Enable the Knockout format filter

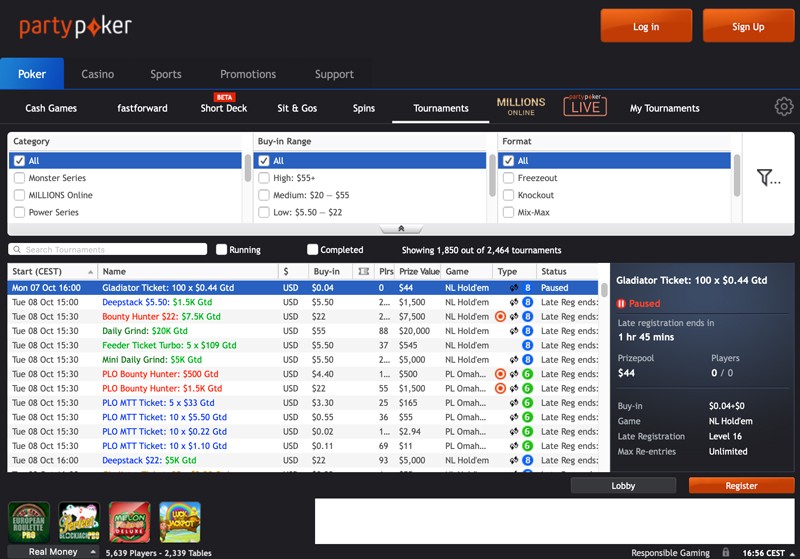pos(508,195)
